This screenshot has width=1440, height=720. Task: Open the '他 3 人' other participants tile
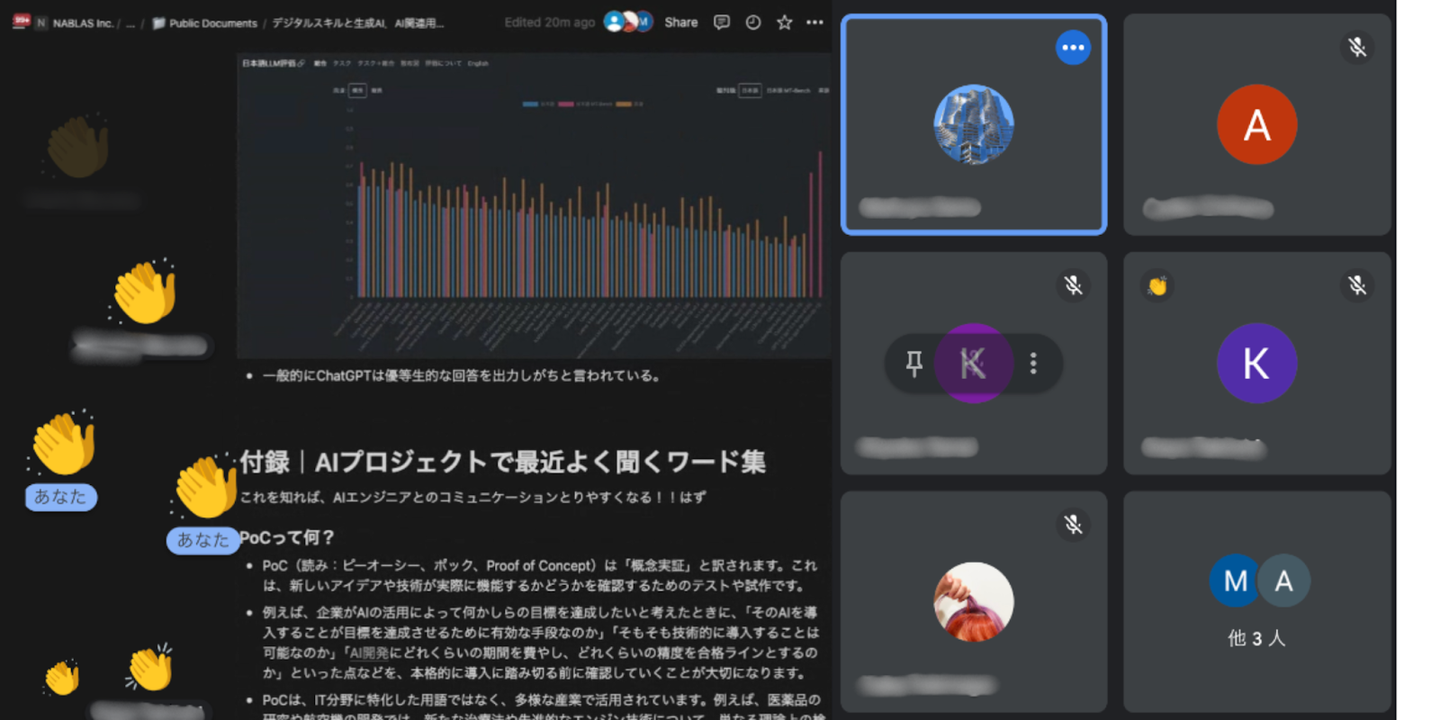click(x=1257, y=602)
